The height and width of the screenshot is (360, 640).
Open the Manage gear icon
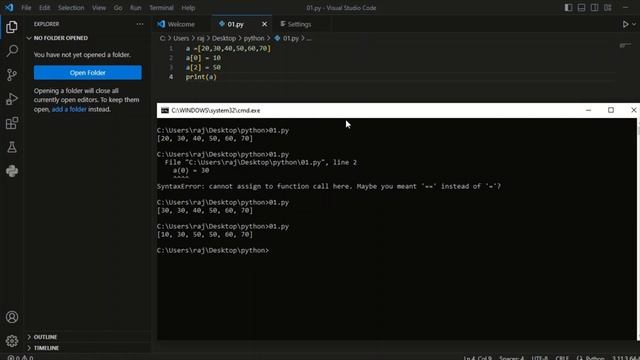click(x=12, y=340)
